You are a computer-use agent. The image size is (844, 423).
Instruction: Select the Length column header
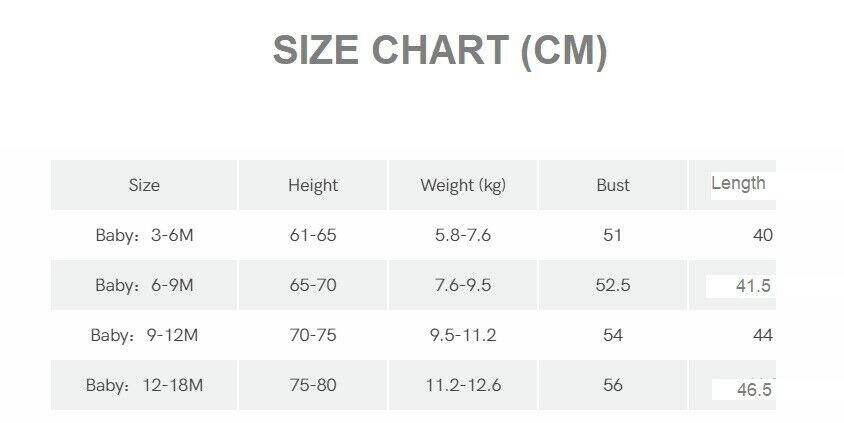pyautogui.click(x=738, y=183)
